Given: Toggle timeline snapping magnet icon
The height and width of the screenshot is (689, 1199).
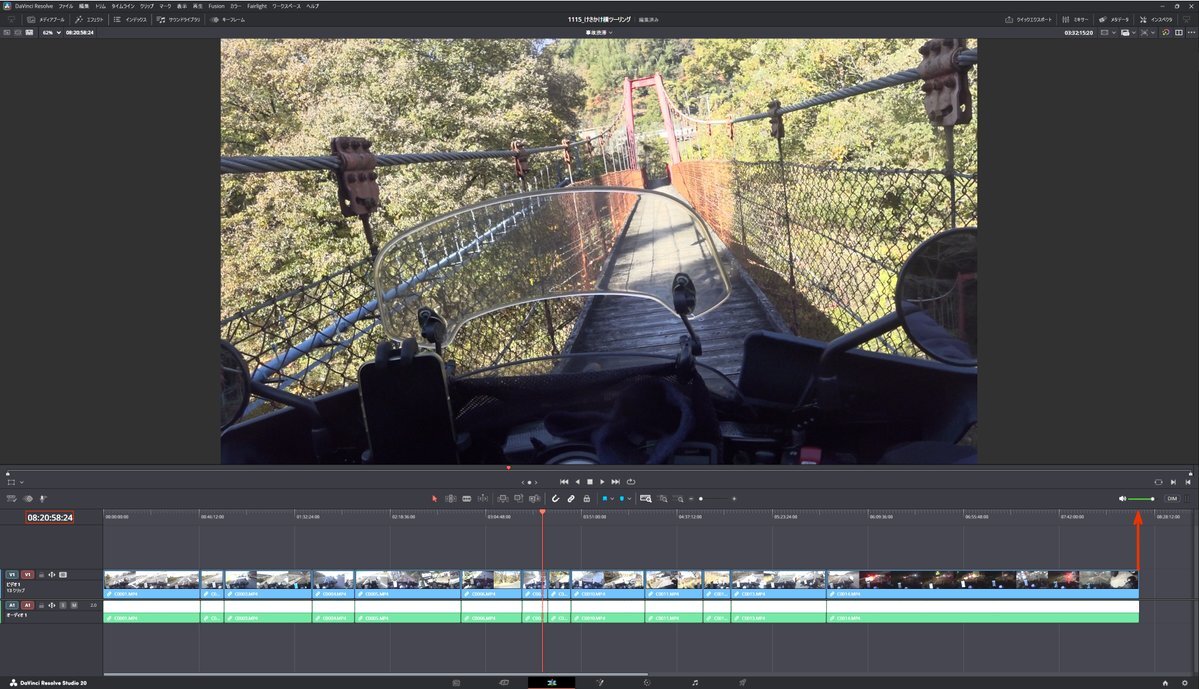Looking at the screenshot, I should [x=556, y=498].
